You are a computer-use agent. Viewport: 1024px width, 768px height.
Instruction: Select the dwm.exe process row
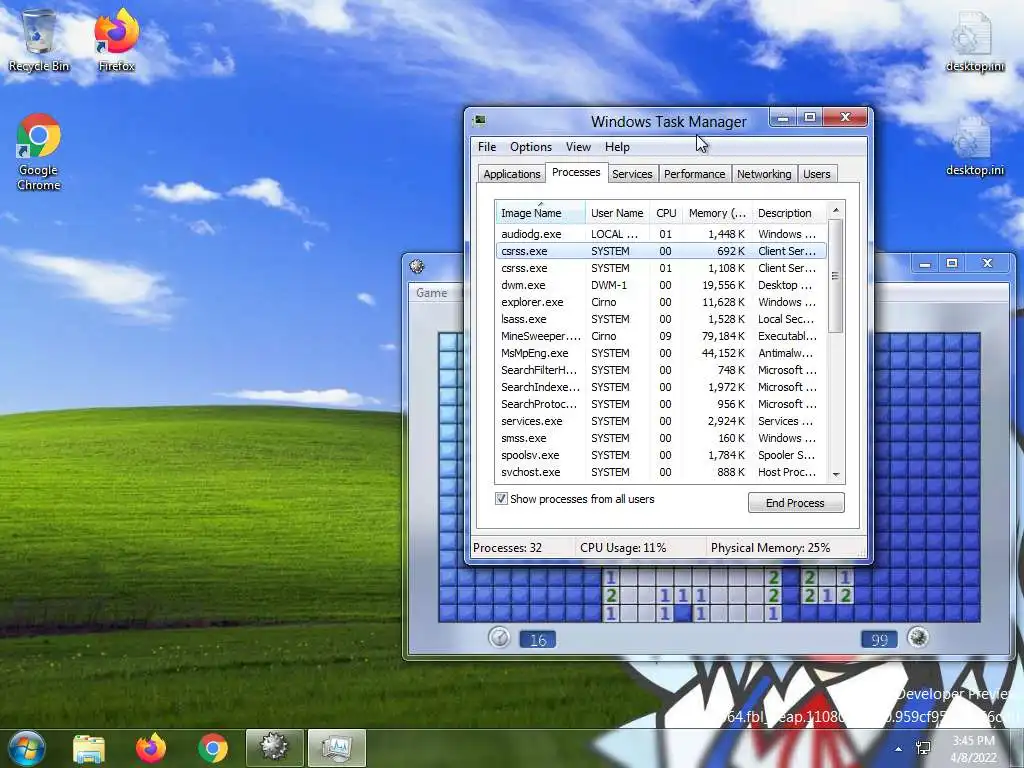[660, 285]
